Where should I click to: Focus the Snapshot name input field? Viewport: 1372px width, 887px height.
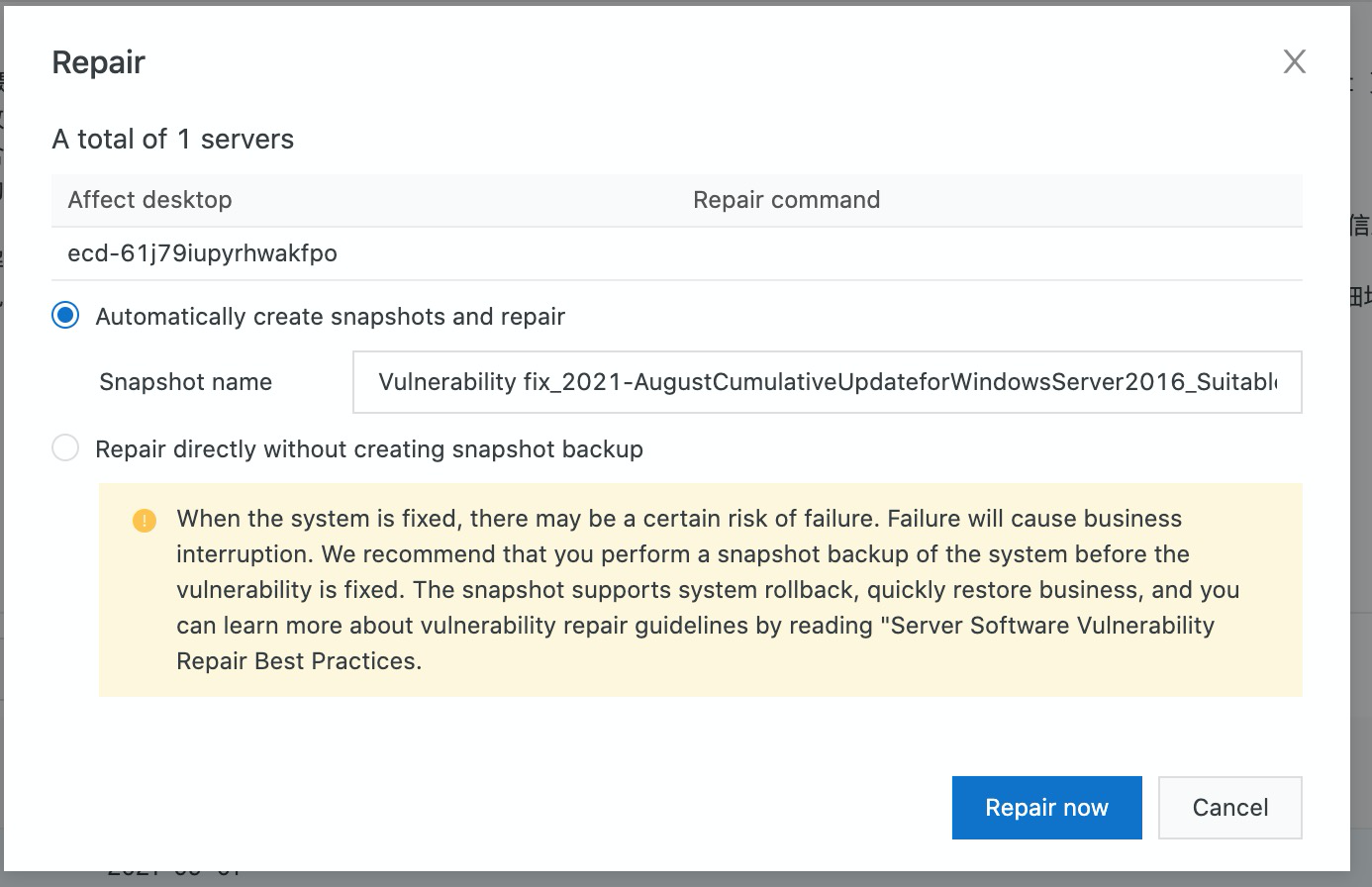827,382
